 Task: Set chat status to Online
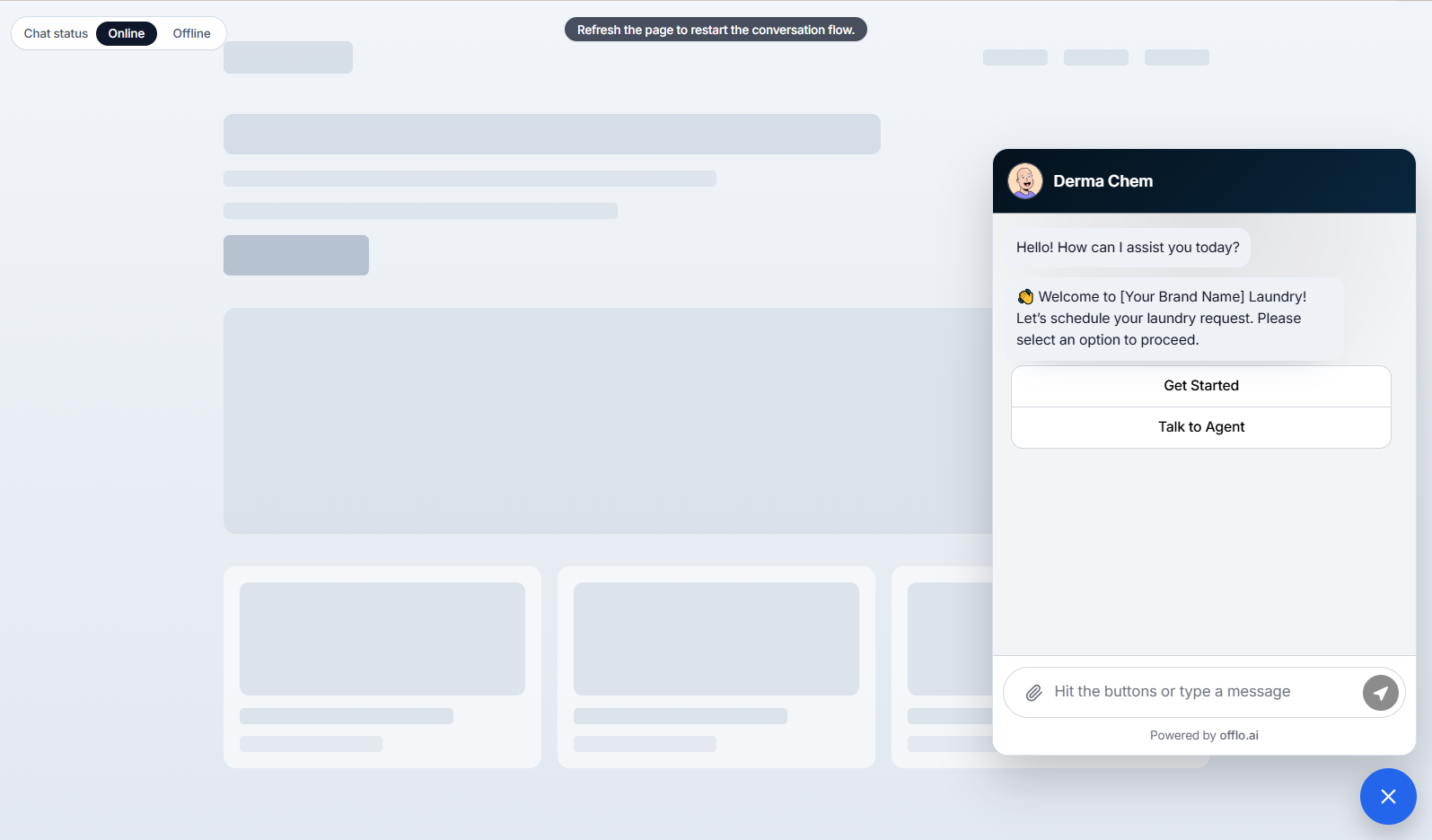[x=127, y=33]
